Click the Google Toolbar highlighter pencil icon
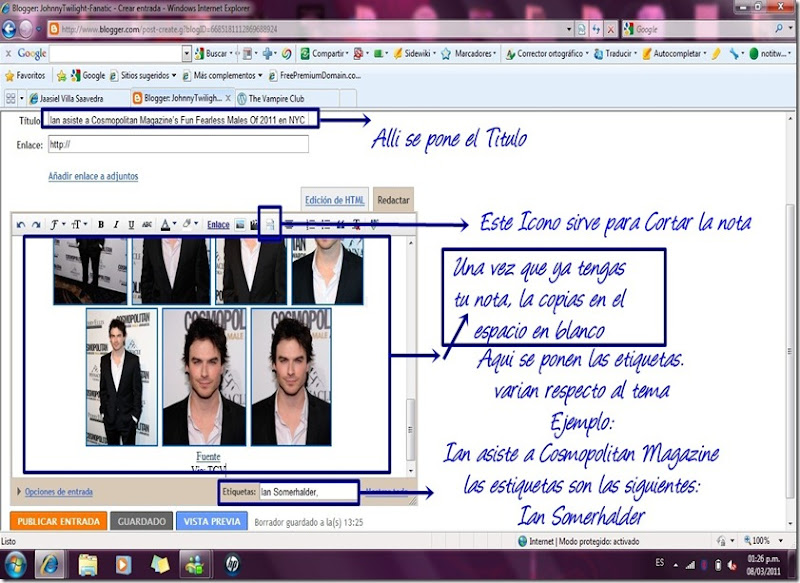Screen dimensions: 800x583 (716, 53)
